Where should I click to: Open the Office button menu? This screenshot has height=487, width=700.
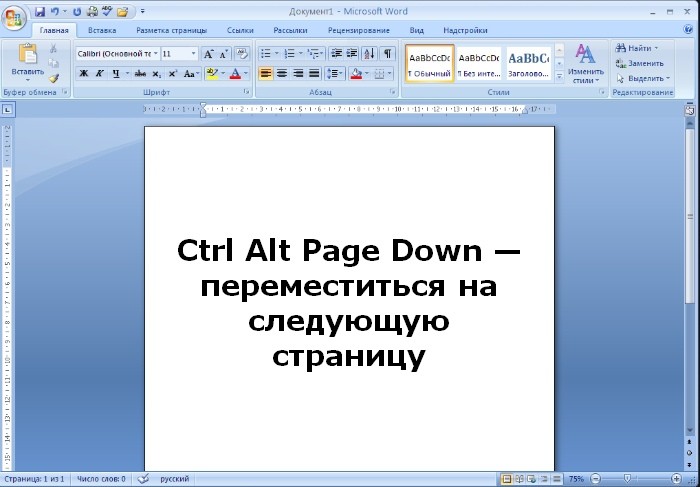[x=14, y=14]
